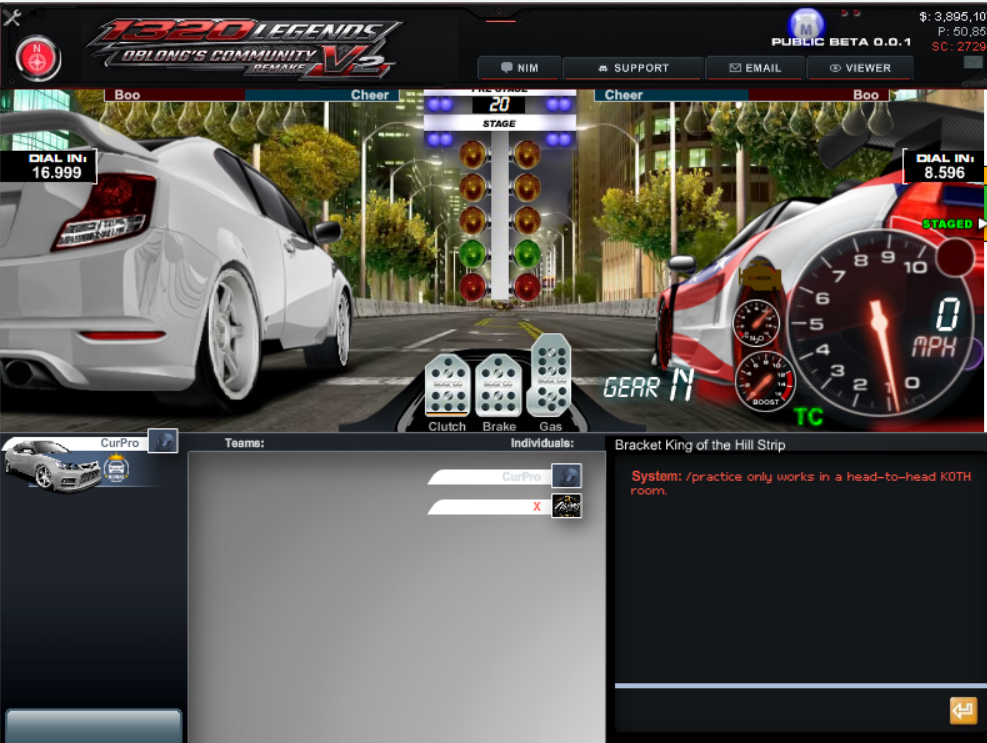Screen dimensions: 987x743
Task: Click the money balance readout
Action: click(952, 17)
